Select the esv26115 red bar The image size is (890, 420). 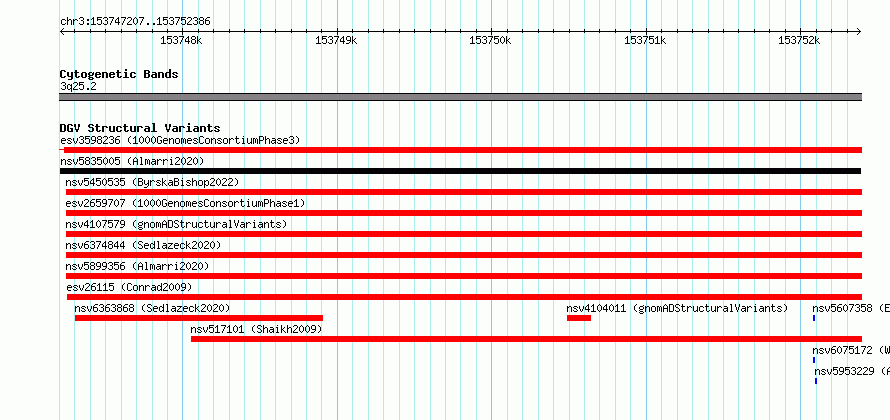(464, 297)
